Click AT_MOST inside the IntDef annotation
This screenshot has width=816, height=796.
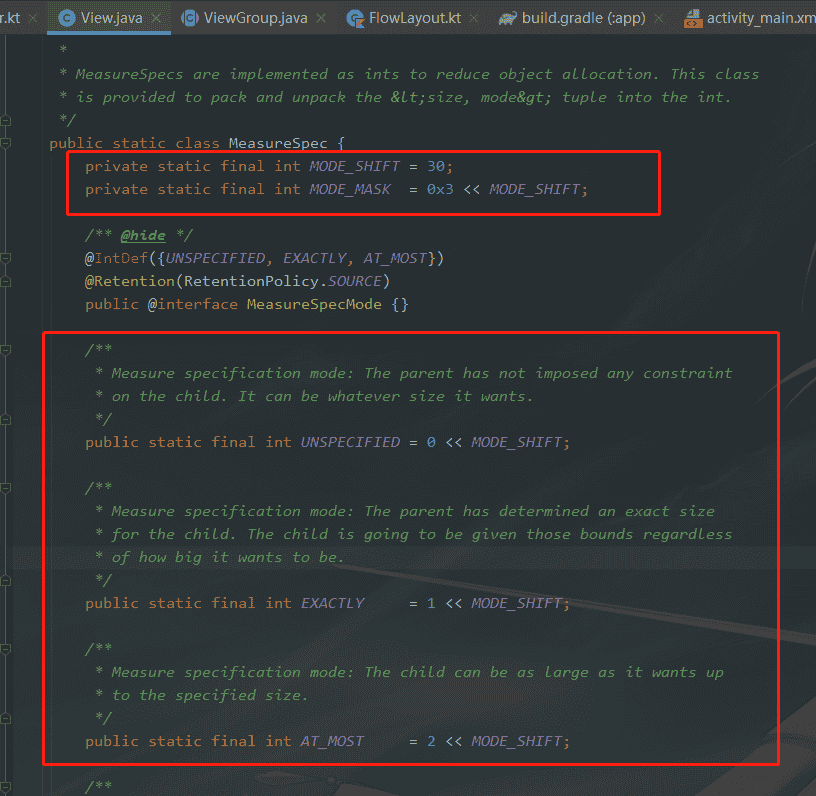395,258
